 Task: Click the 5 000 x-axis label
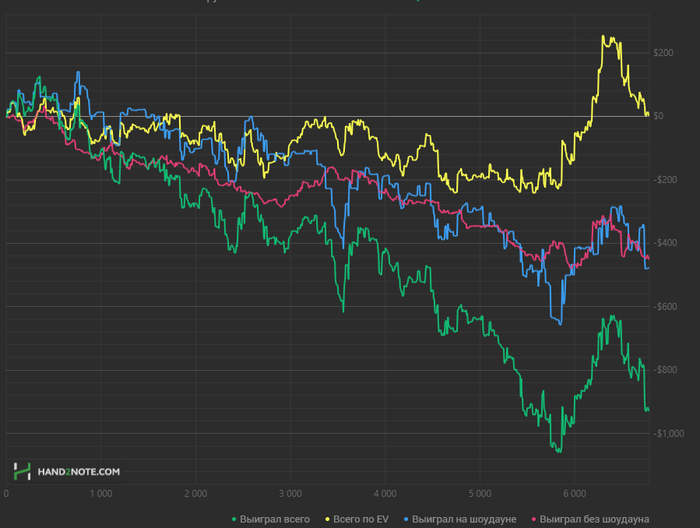(x=479, y=494)
